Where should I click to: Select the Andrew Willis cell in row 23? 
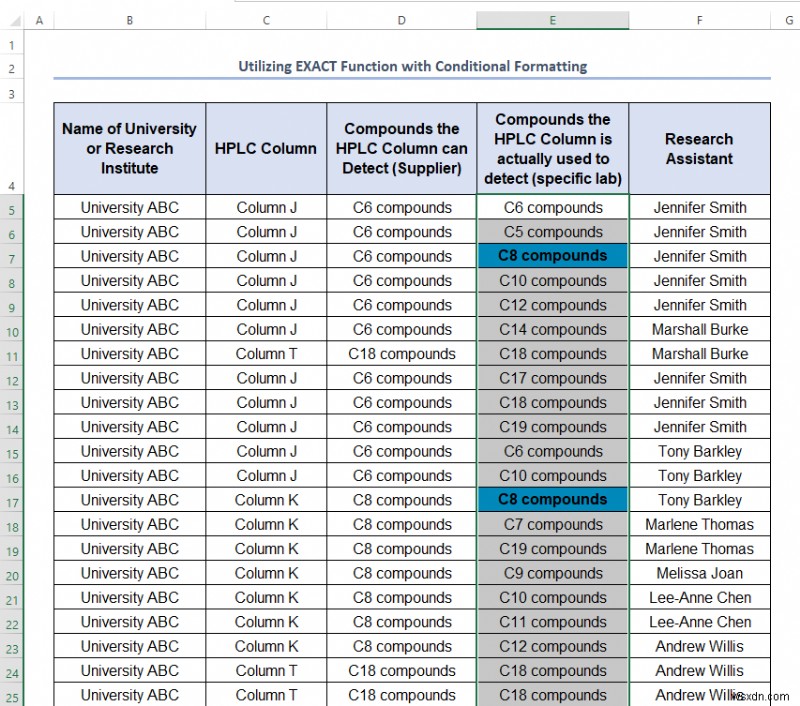pyautogui.click(x=699, y=645)
